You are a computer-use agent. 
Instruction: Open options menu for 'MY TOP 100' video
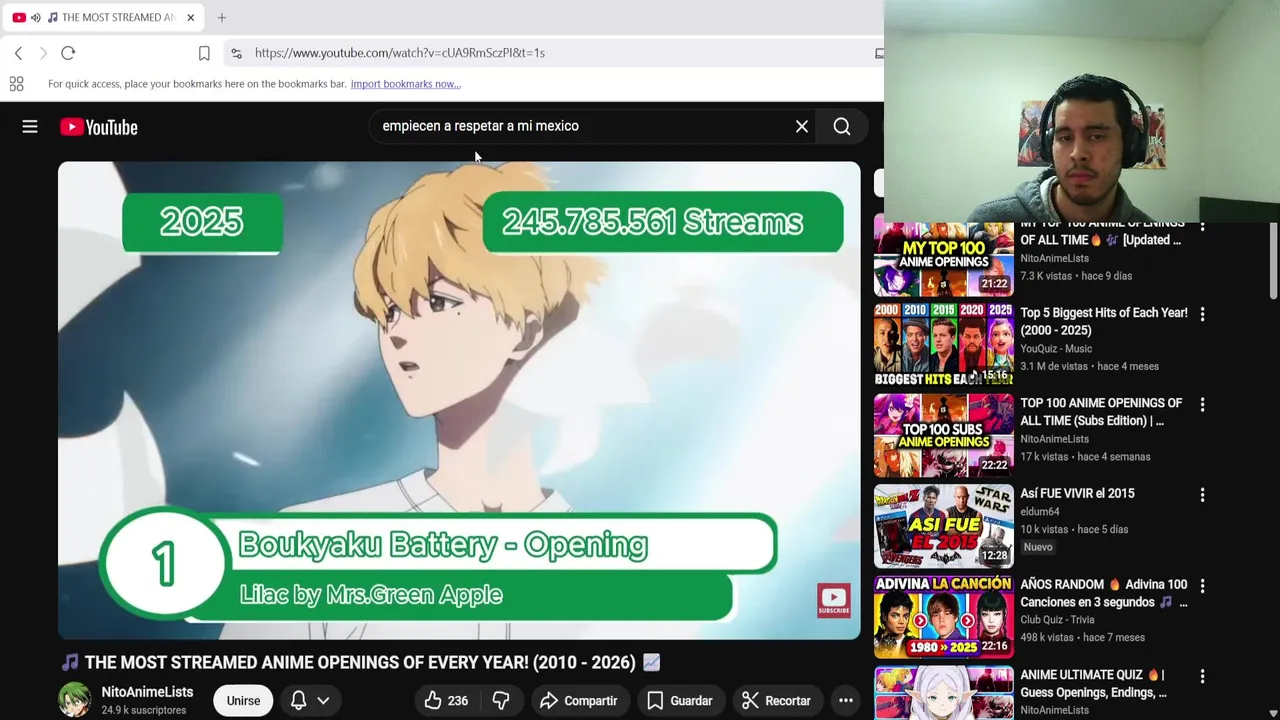coord(1202,227)
